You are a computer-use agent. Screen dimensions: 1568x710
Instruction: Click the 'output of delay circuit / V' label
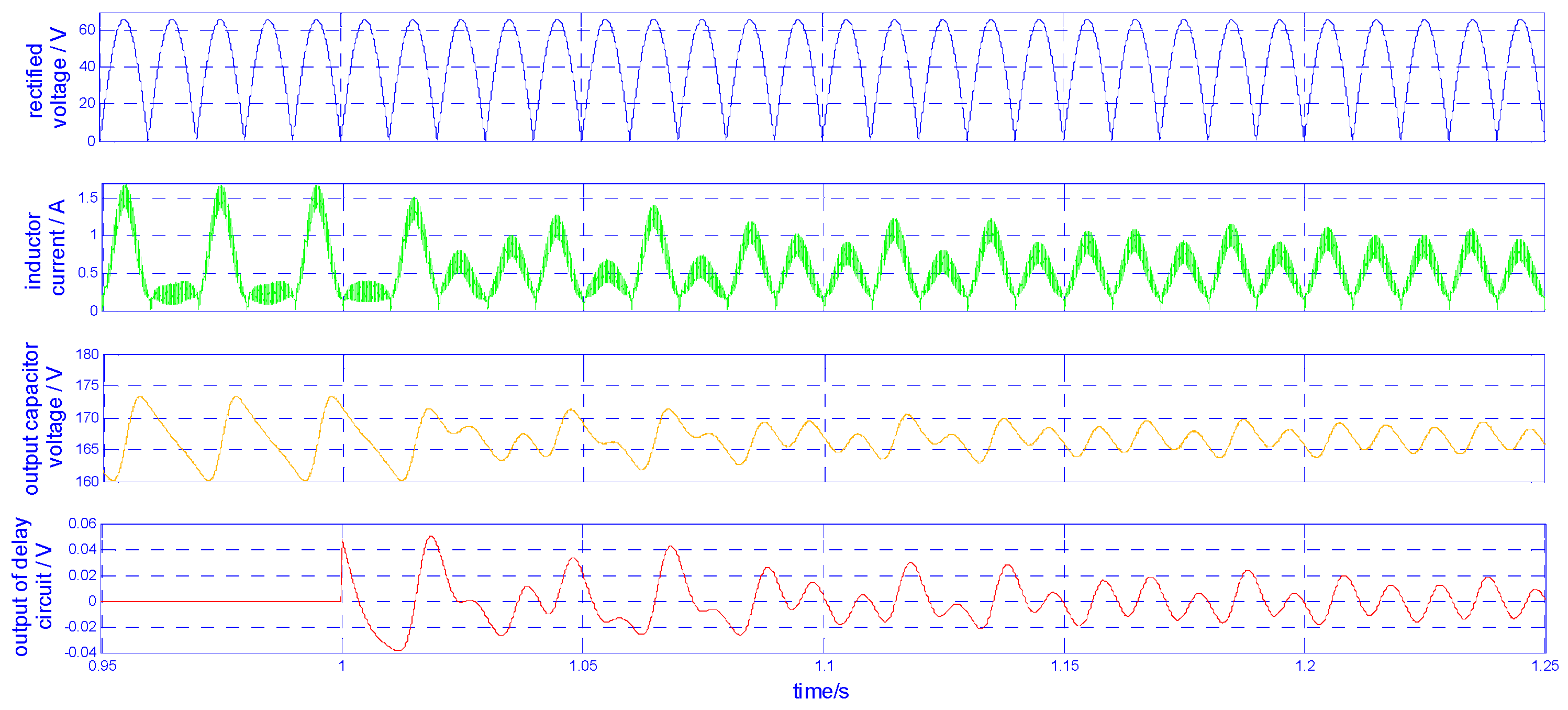coord(32,587)
